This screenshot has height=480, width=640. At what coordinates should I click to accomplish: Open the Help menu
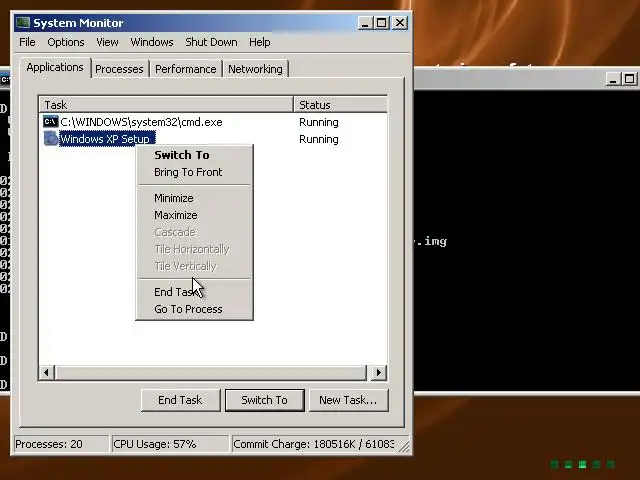pos(260,42)
